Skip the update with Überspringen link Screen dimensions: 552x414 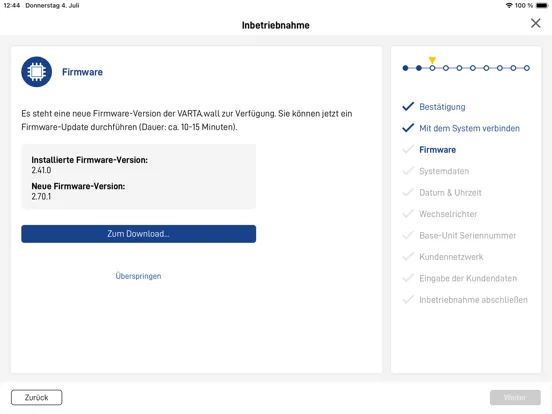coord(138,276)
